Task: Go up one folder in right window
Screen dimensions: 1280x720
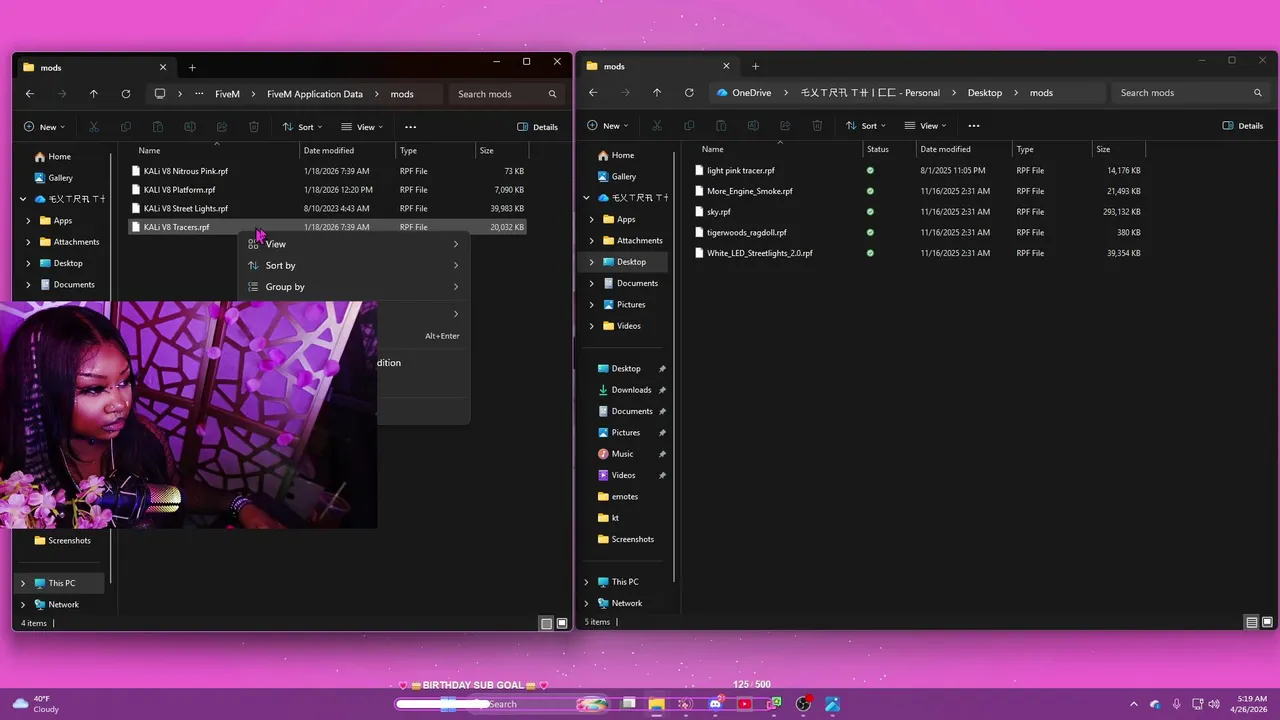Action: [x=657, y=93]
